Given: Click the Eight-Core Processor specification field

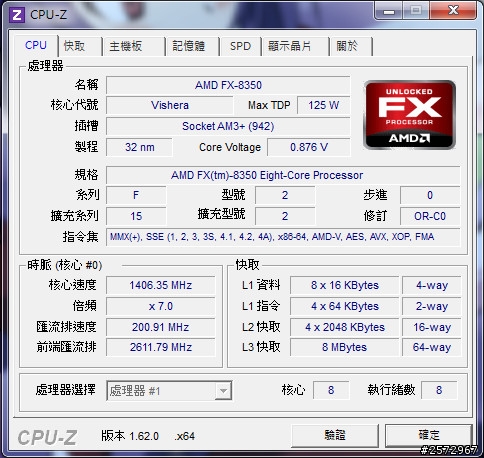Looking at the screenshot, I should pos(283,175).
